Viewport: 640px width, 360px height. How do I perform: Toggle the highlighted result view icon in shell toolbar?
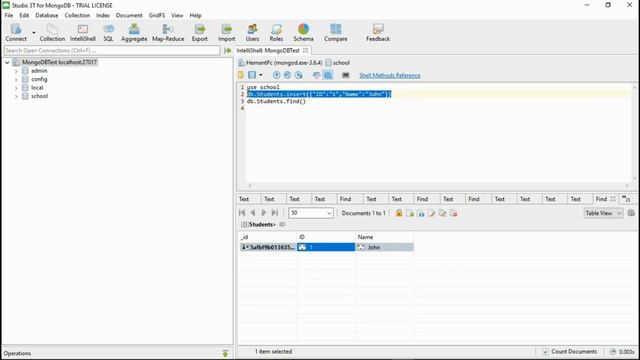[x=328, y=75]
